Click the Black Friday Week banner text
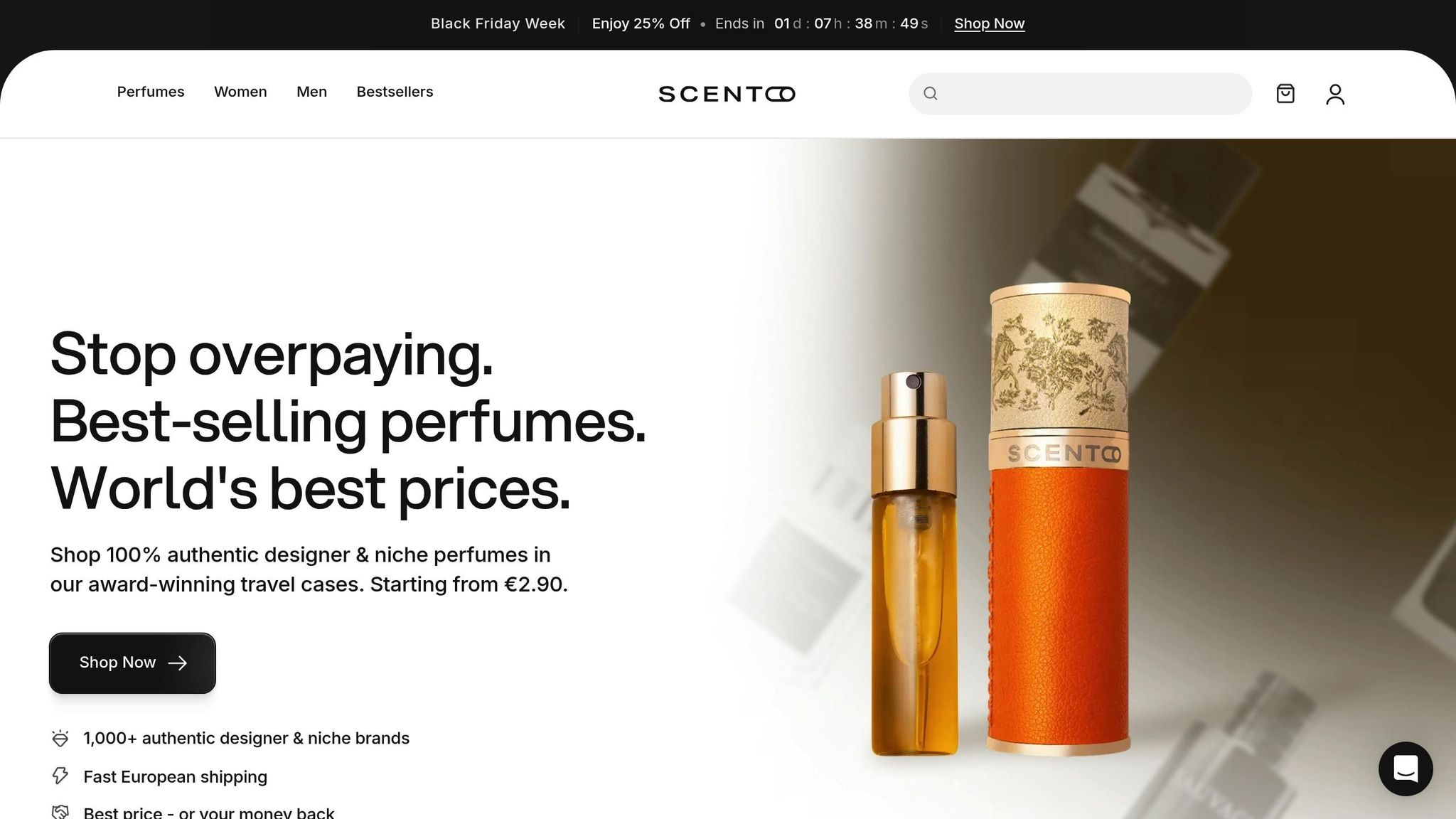This screenshot has height=819, width=1456. 498,23
